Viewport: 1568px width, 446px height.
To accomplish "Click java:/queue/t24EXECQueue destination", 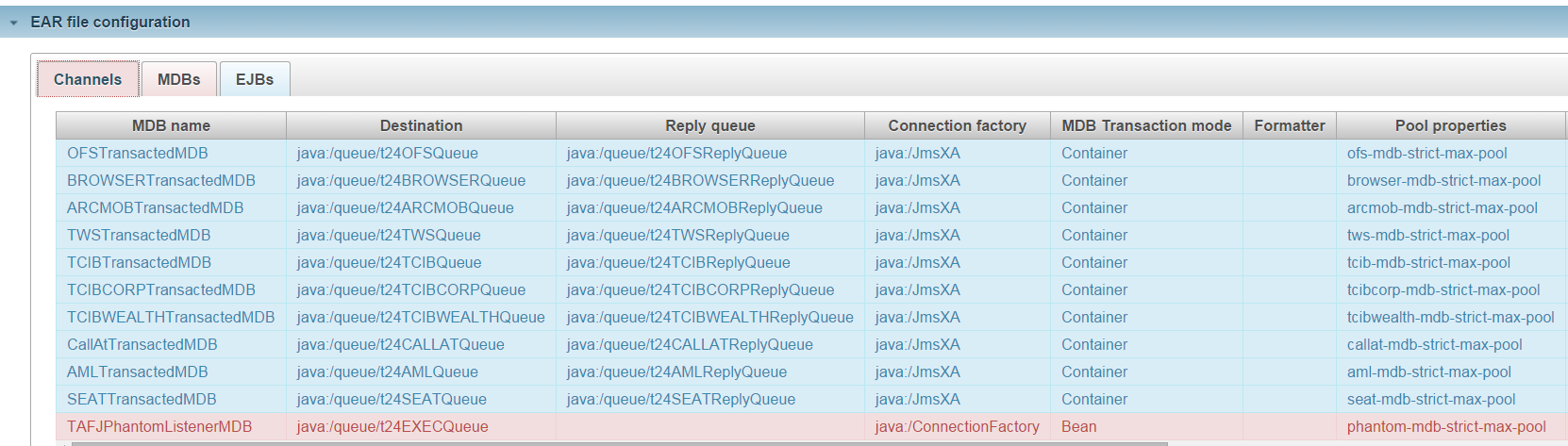I will [x=392, y=426].
